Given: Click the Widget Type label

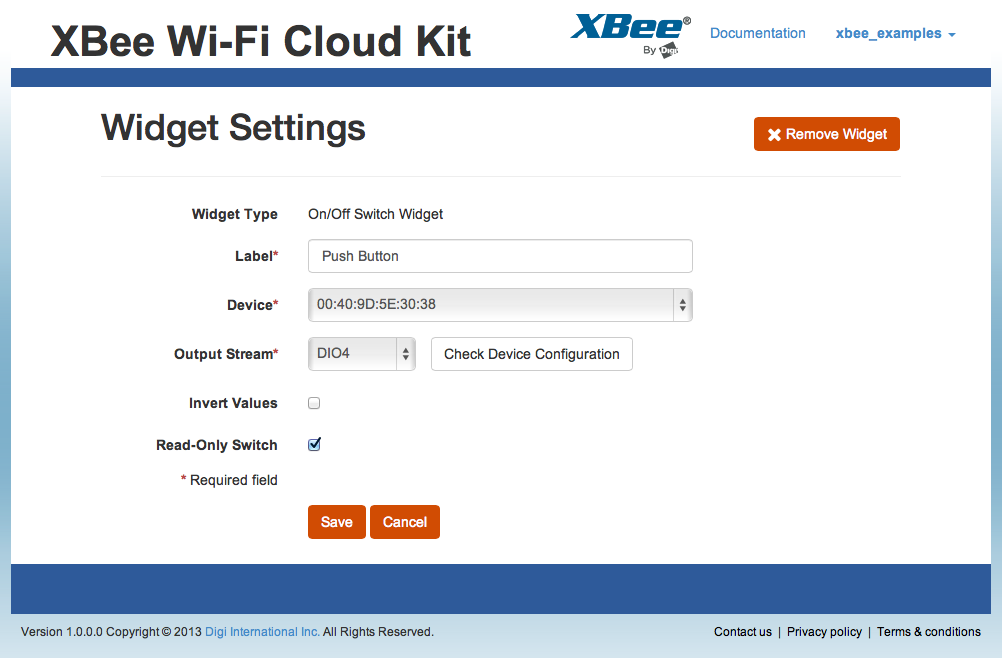Looking at the screenshot, I should (235, 215).
